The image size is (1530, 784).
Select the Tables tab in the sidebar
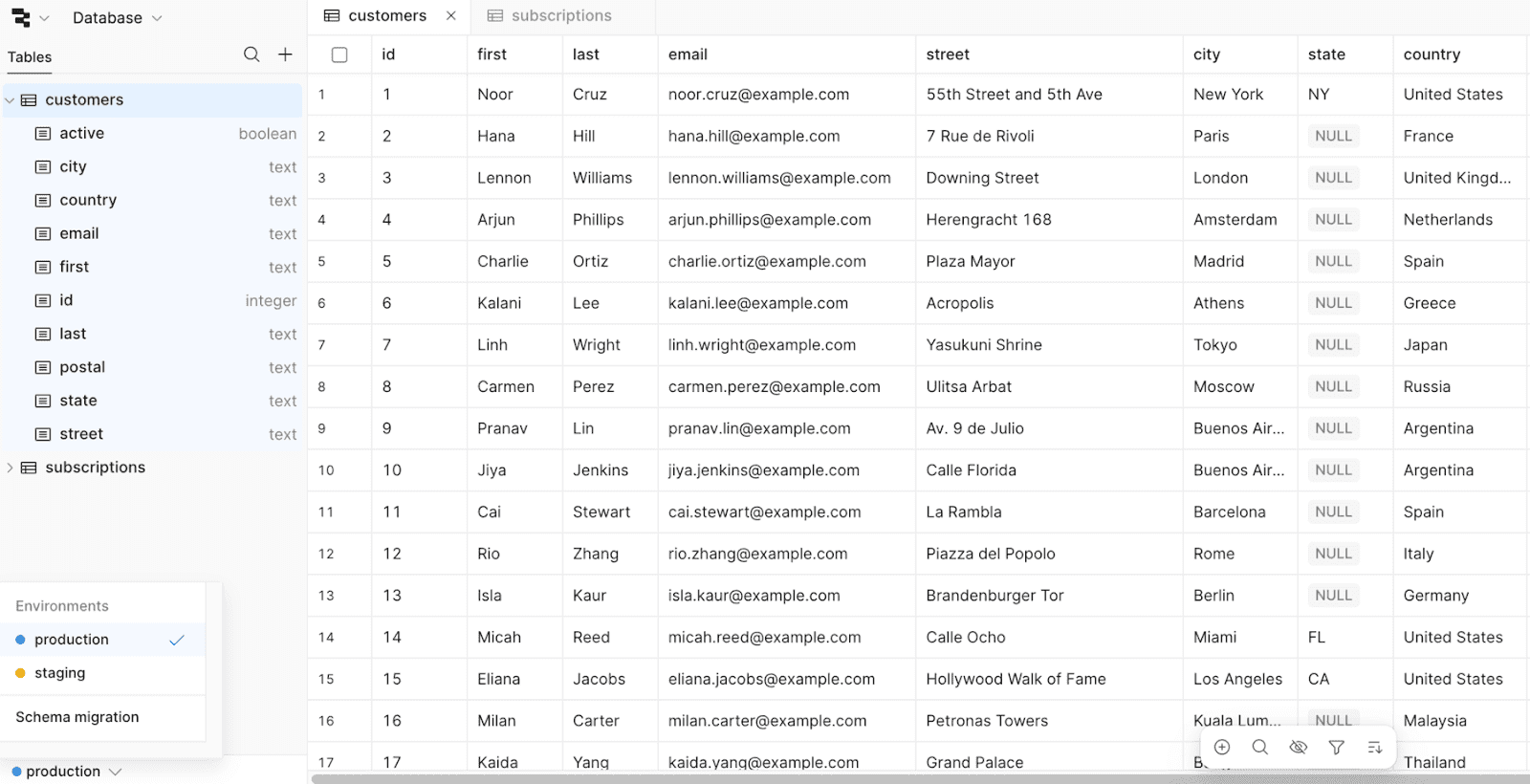click(29, 57)
